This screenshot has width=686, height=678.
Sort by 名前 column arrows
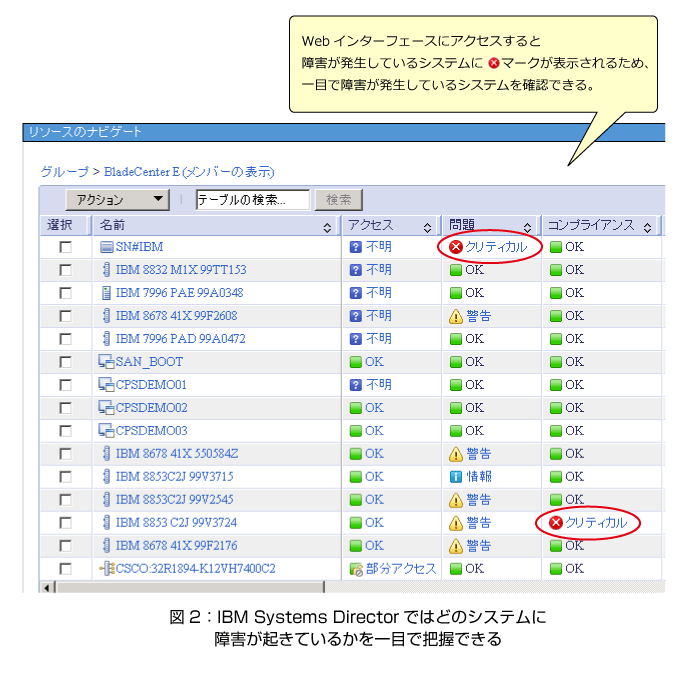point(327,227)
